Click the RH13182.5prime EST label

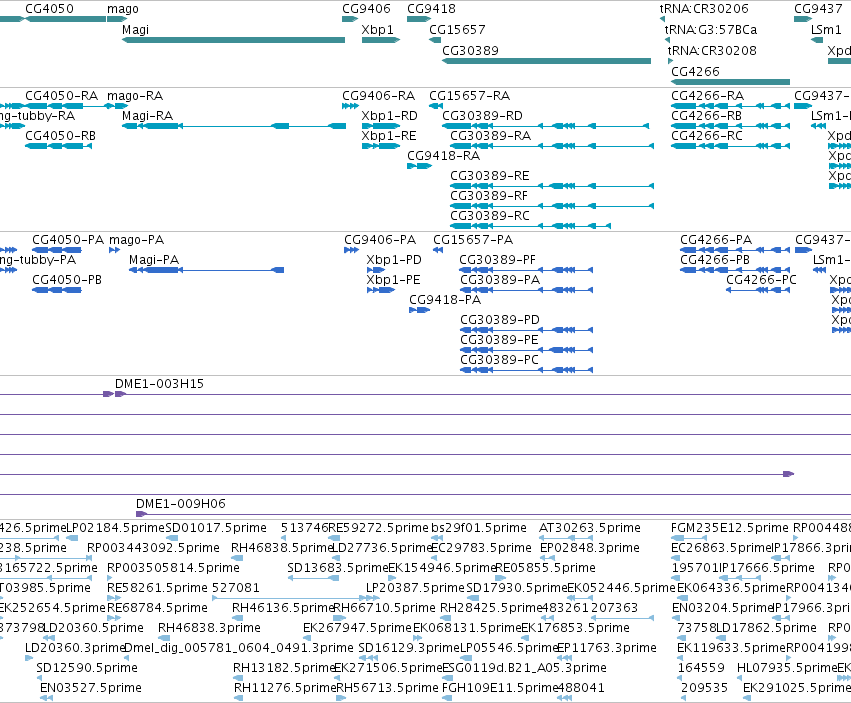click(x=283, y=668)
